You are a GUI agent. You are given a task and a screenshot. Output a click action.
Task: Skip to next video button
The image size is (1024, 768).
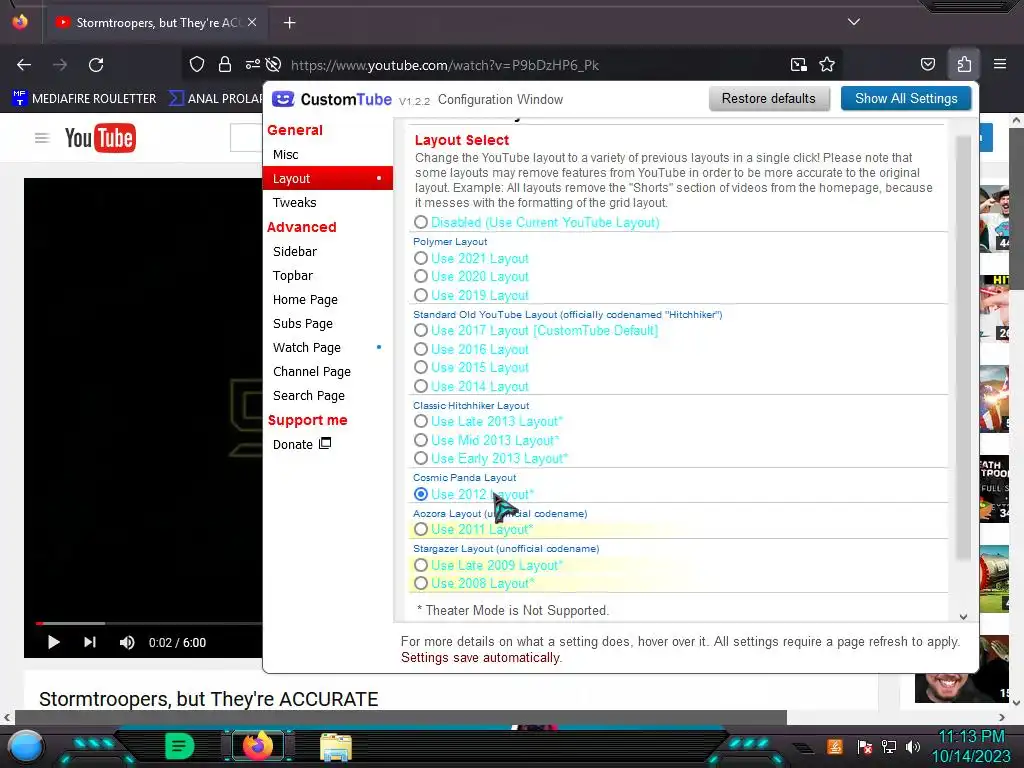point(90,643)
